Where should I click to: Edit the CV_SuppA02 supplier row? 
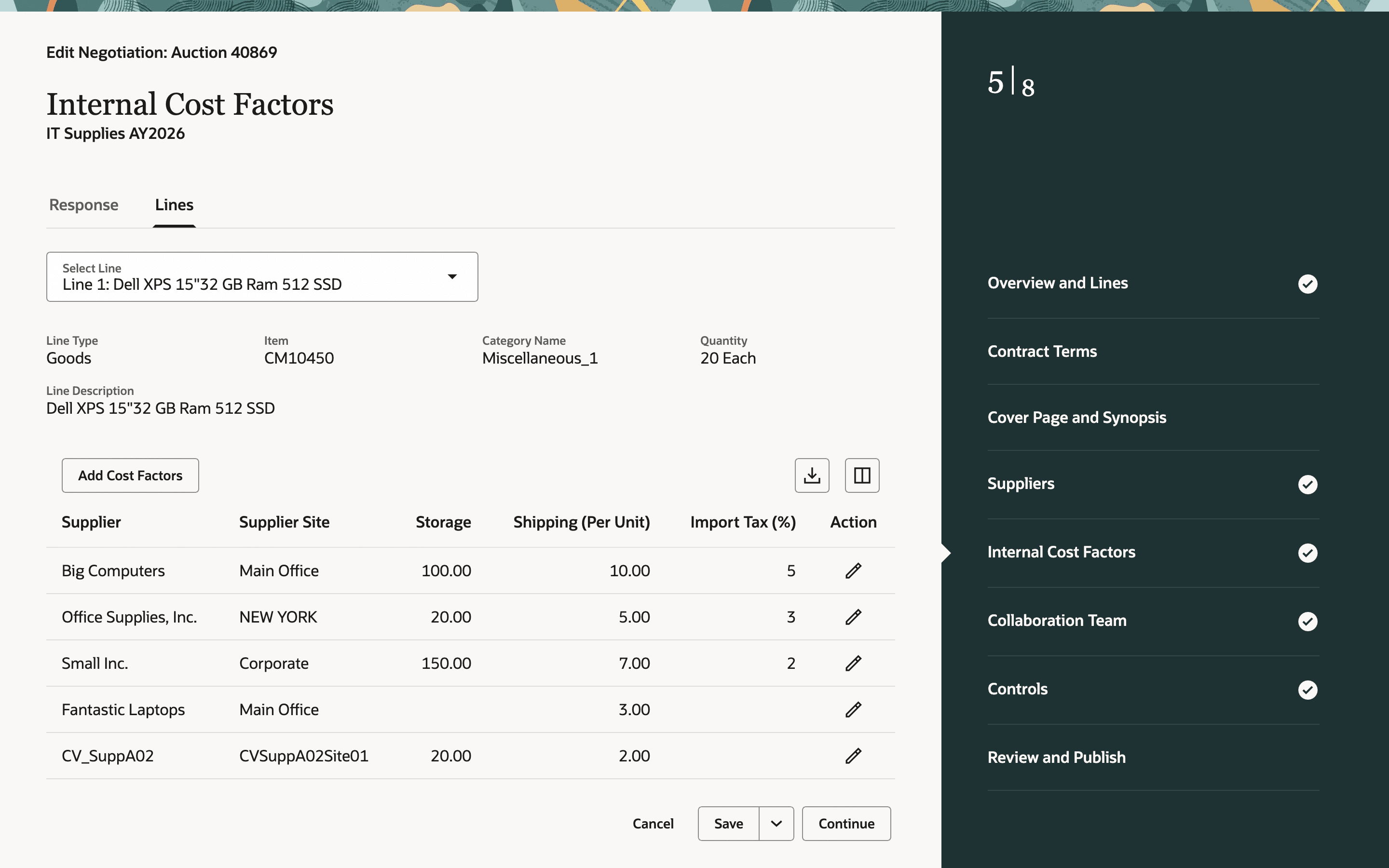pos(853,756)
